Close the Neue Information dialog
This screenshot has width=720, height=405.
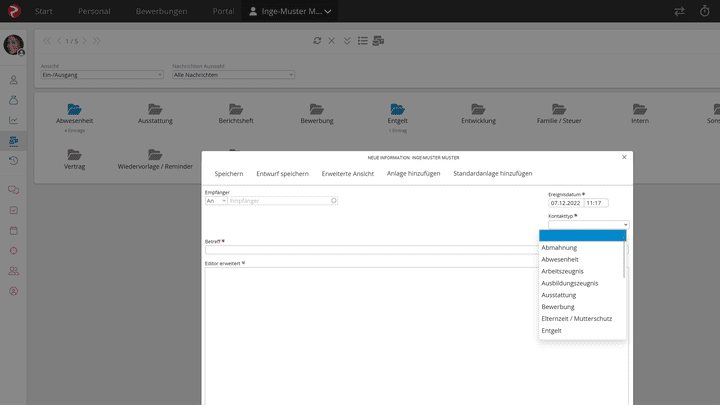point(624,157)
